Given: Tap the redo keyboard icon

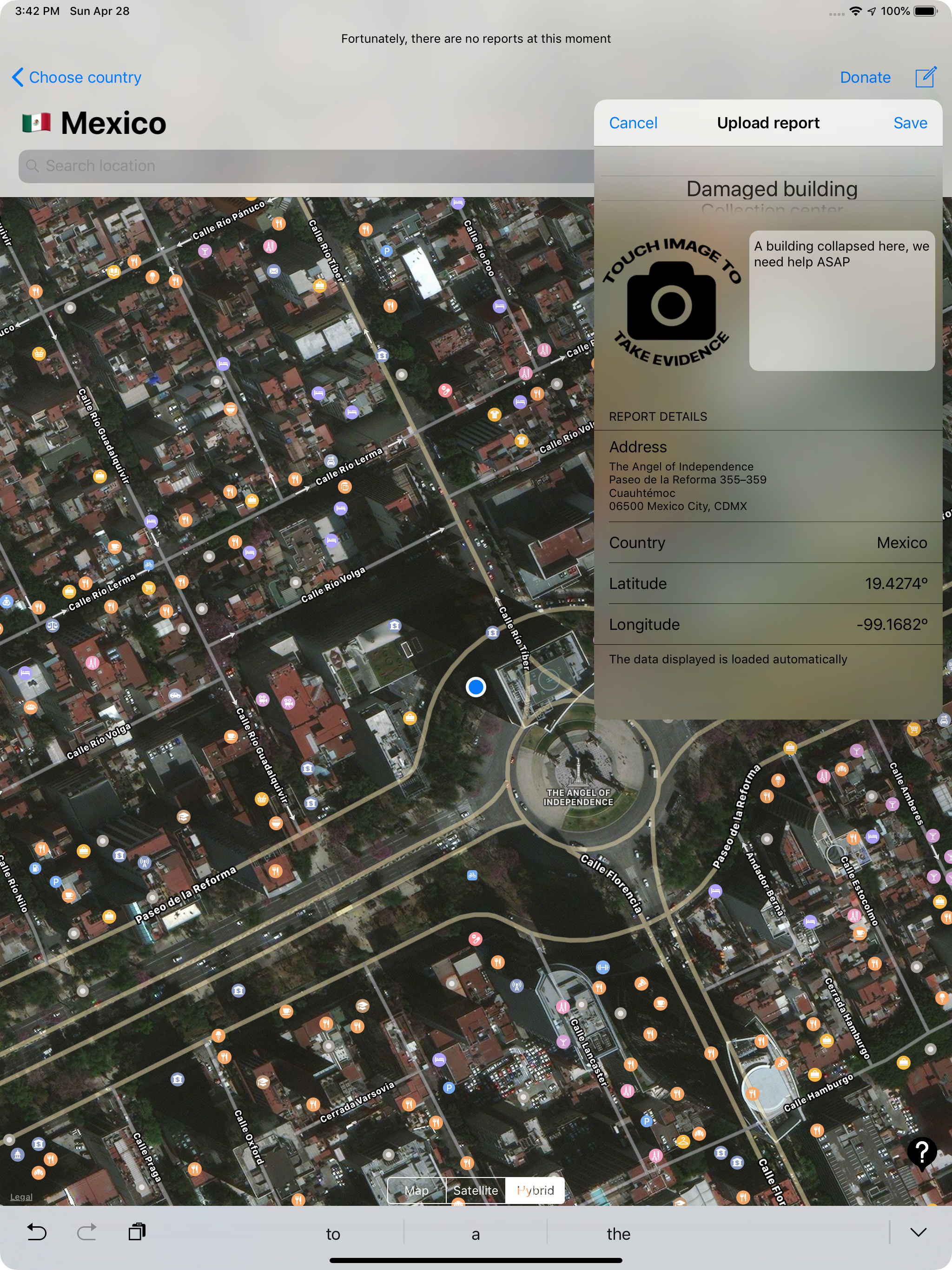Looking at the screenshot, I should (87, 1231).
